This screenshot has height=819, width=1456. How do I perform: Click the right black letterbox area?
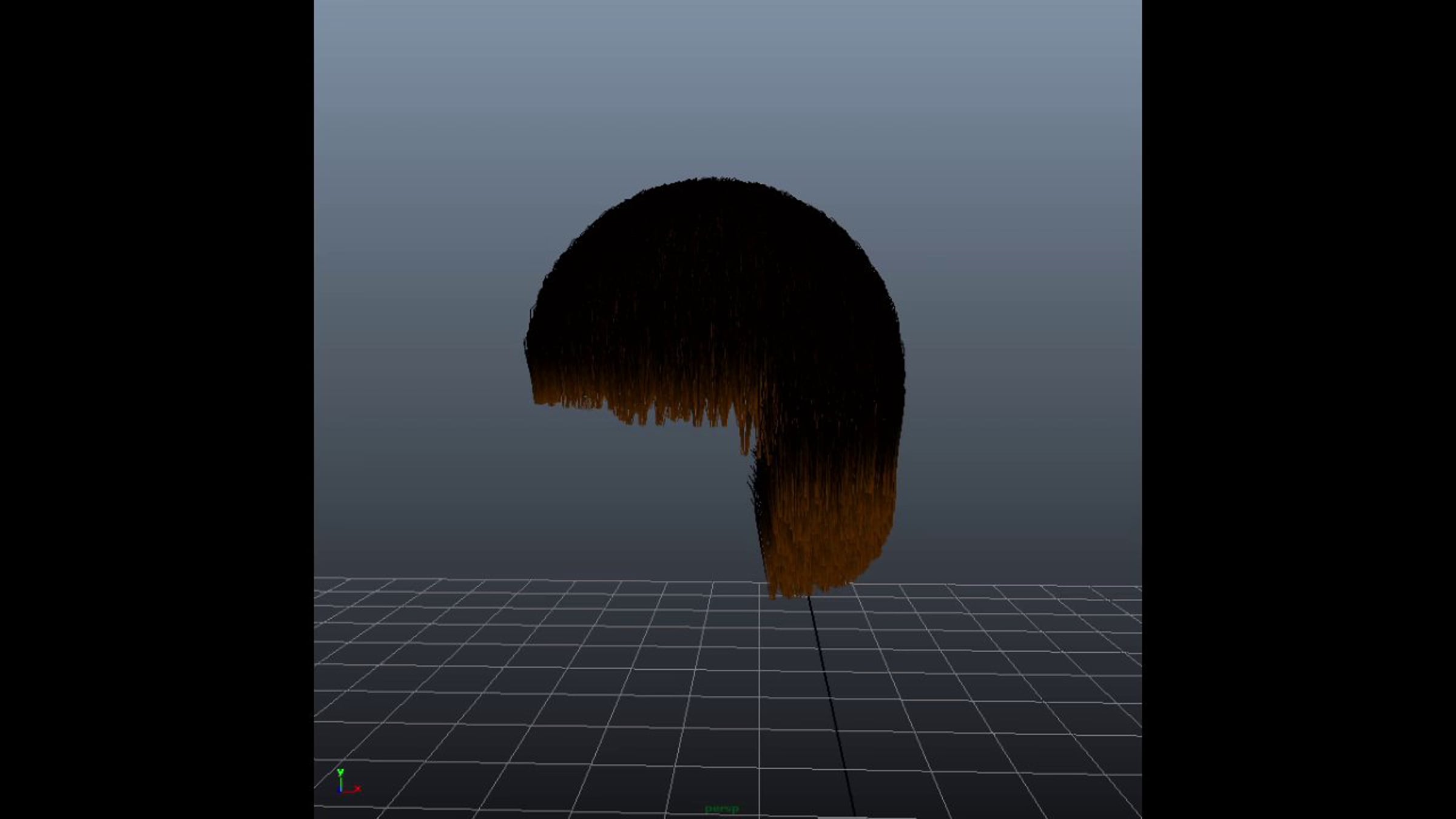(1298, 409)
